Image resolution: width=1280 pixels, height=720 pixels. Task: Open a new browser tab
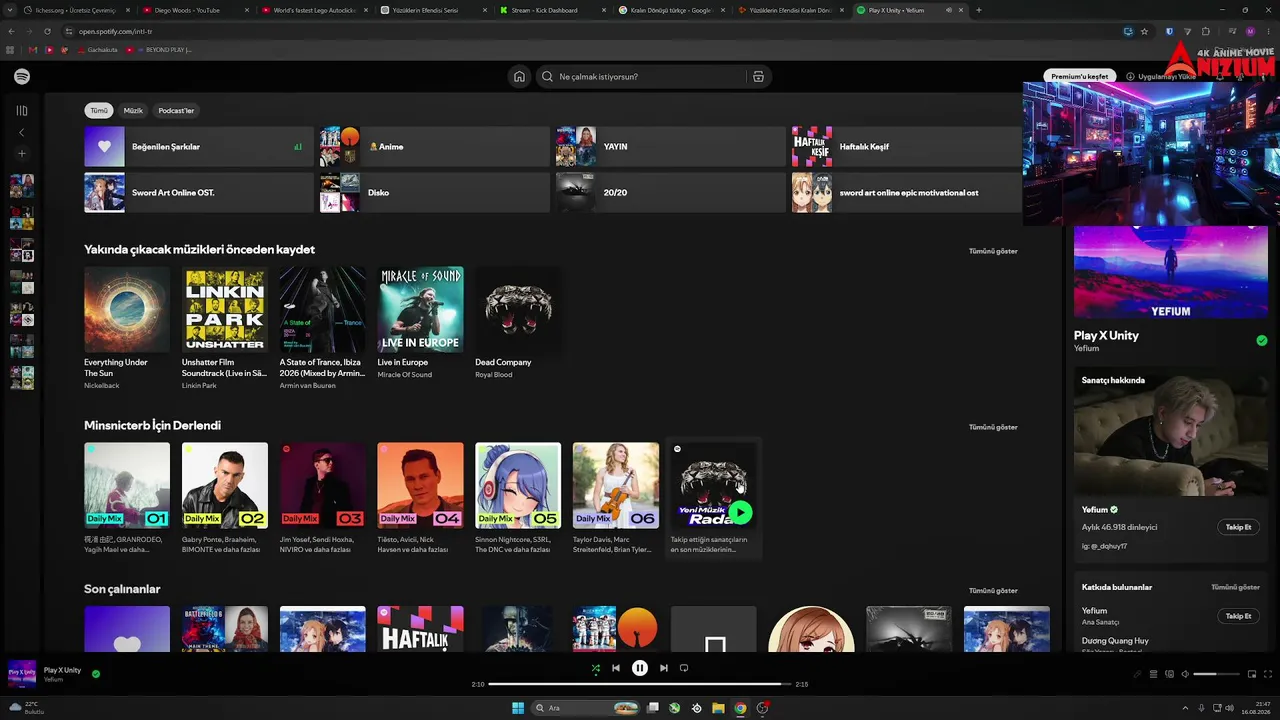point(978,10)
